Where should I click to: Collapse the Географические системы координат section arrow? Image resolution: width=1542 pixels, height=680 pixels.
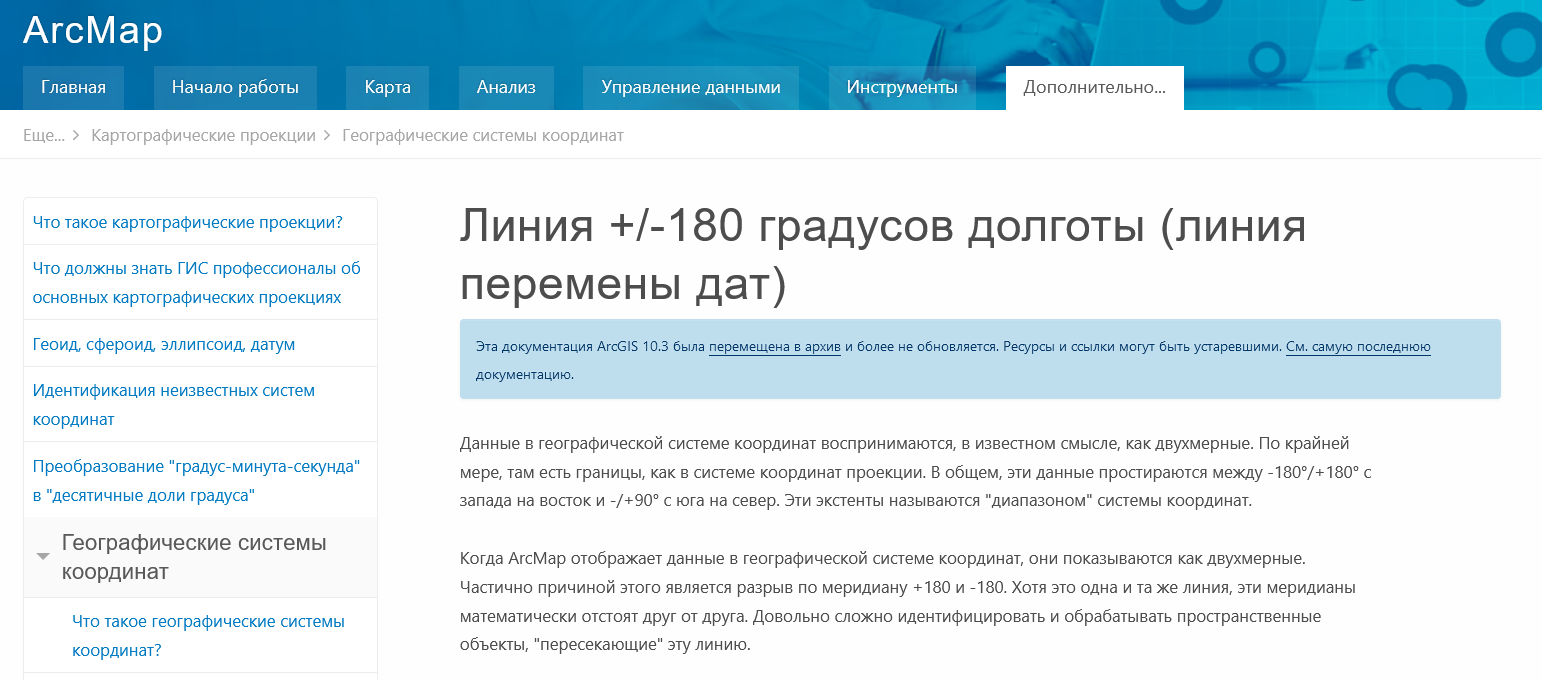(x=43, y=556)
